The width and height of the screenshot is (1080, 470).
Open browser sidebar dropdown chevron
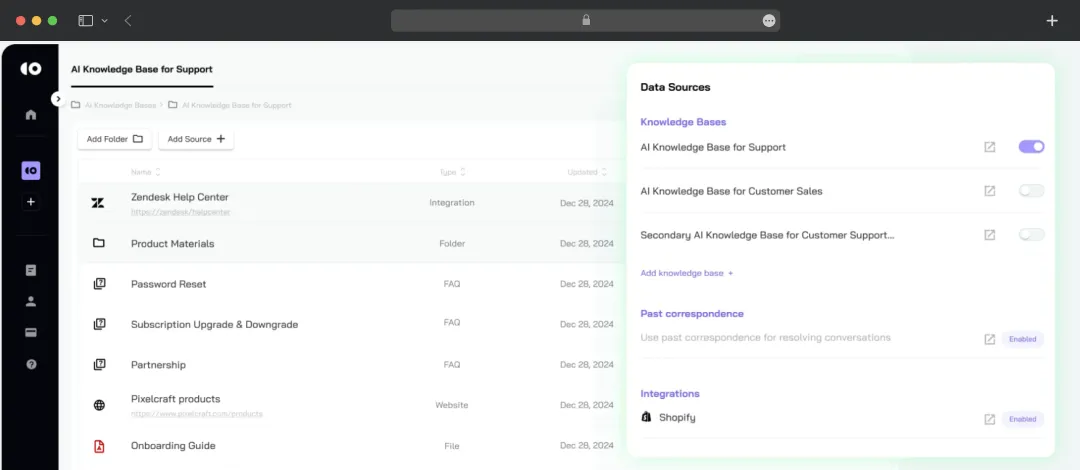tap(105, 21)
